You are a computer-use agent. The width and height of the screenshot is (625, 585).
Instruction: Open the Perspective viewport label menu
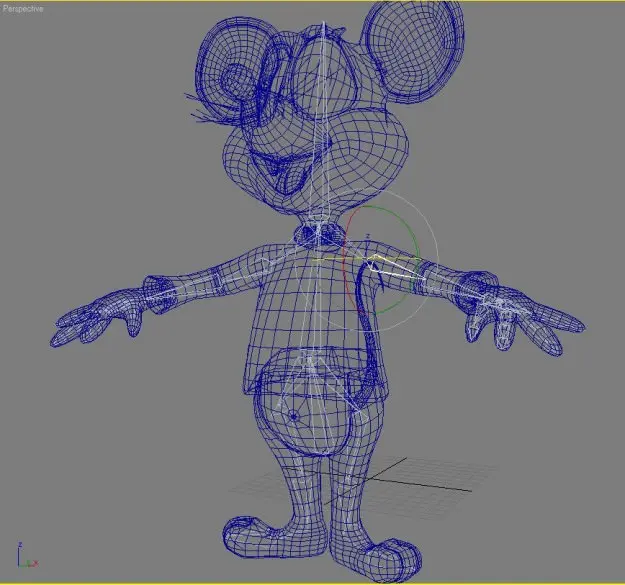tap(23, 9)
